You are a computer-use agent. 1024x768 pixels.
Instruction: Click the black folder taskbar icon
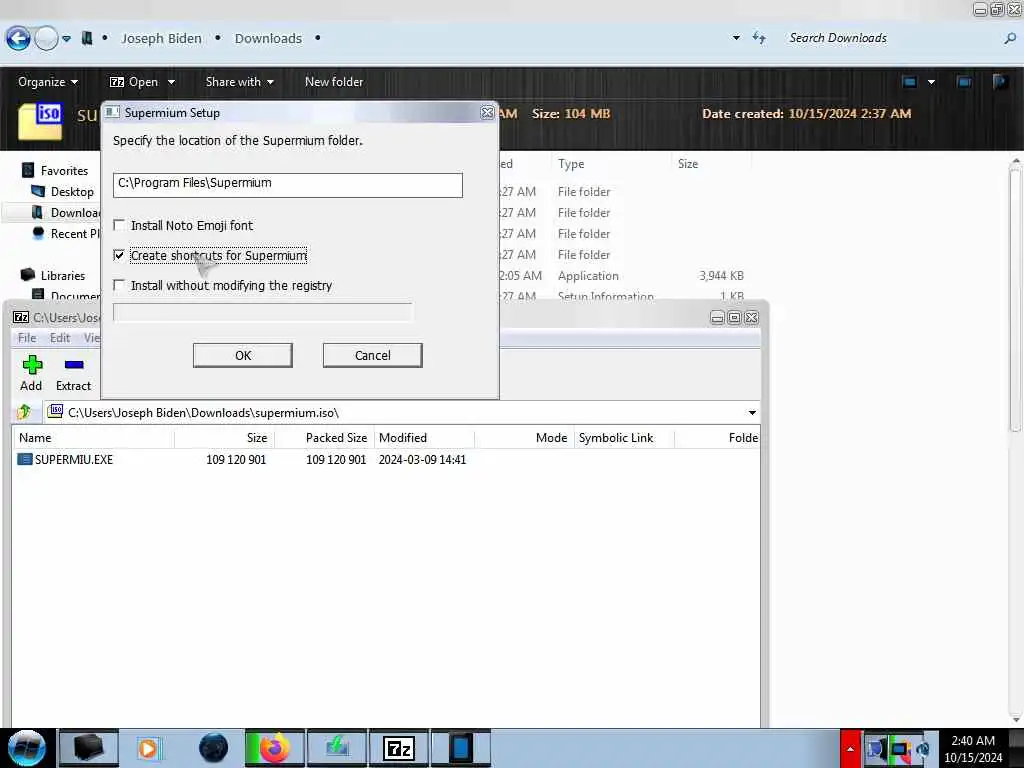click(x=89, y=748)
